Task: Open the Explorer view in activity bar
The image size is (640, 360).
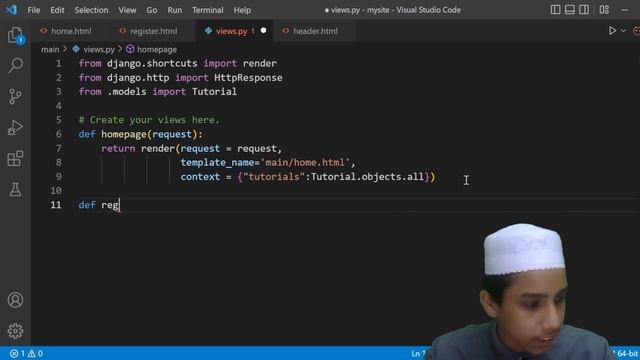Action: coord(15,36)
